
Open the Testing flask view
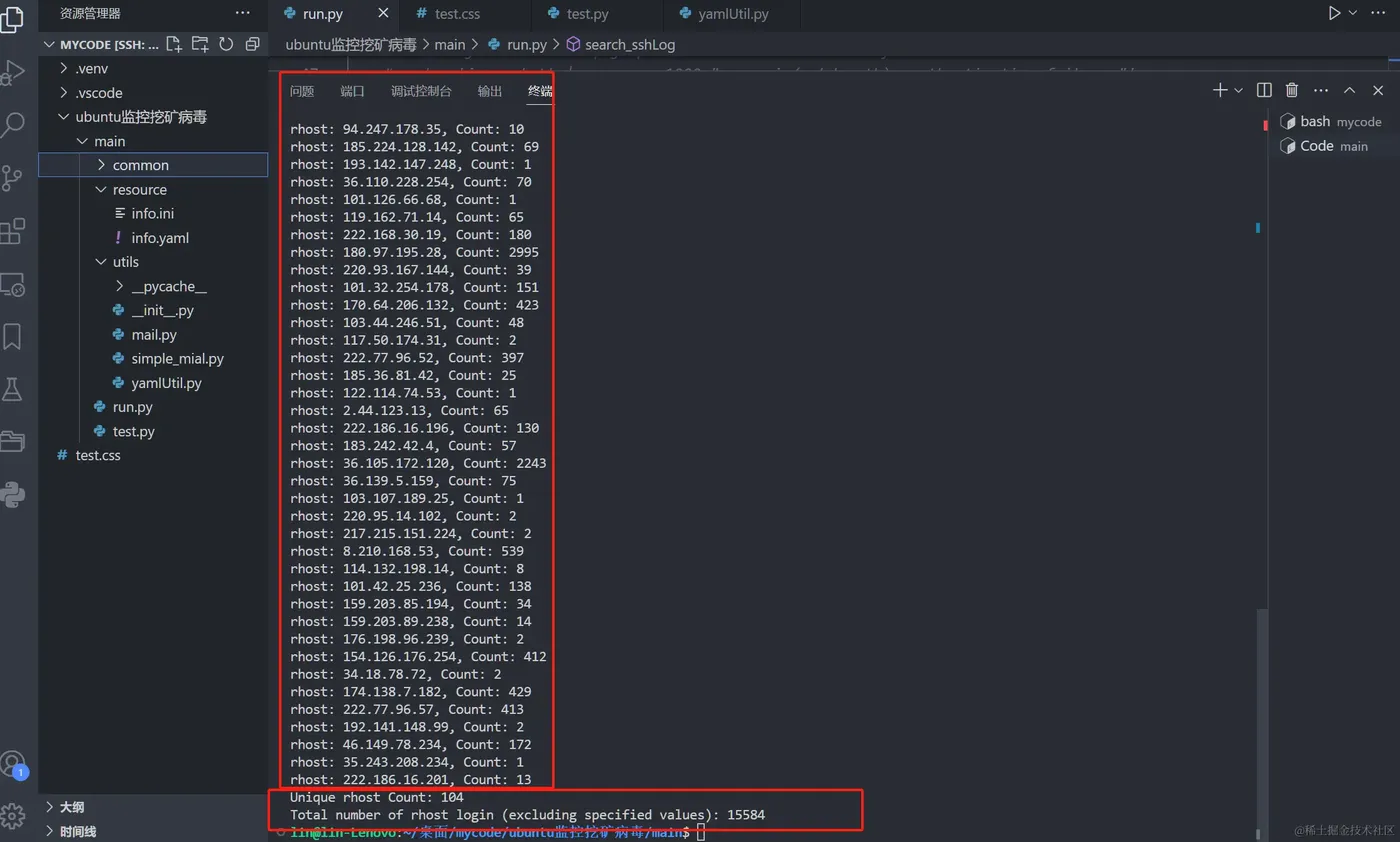click(x=12, y=389)
